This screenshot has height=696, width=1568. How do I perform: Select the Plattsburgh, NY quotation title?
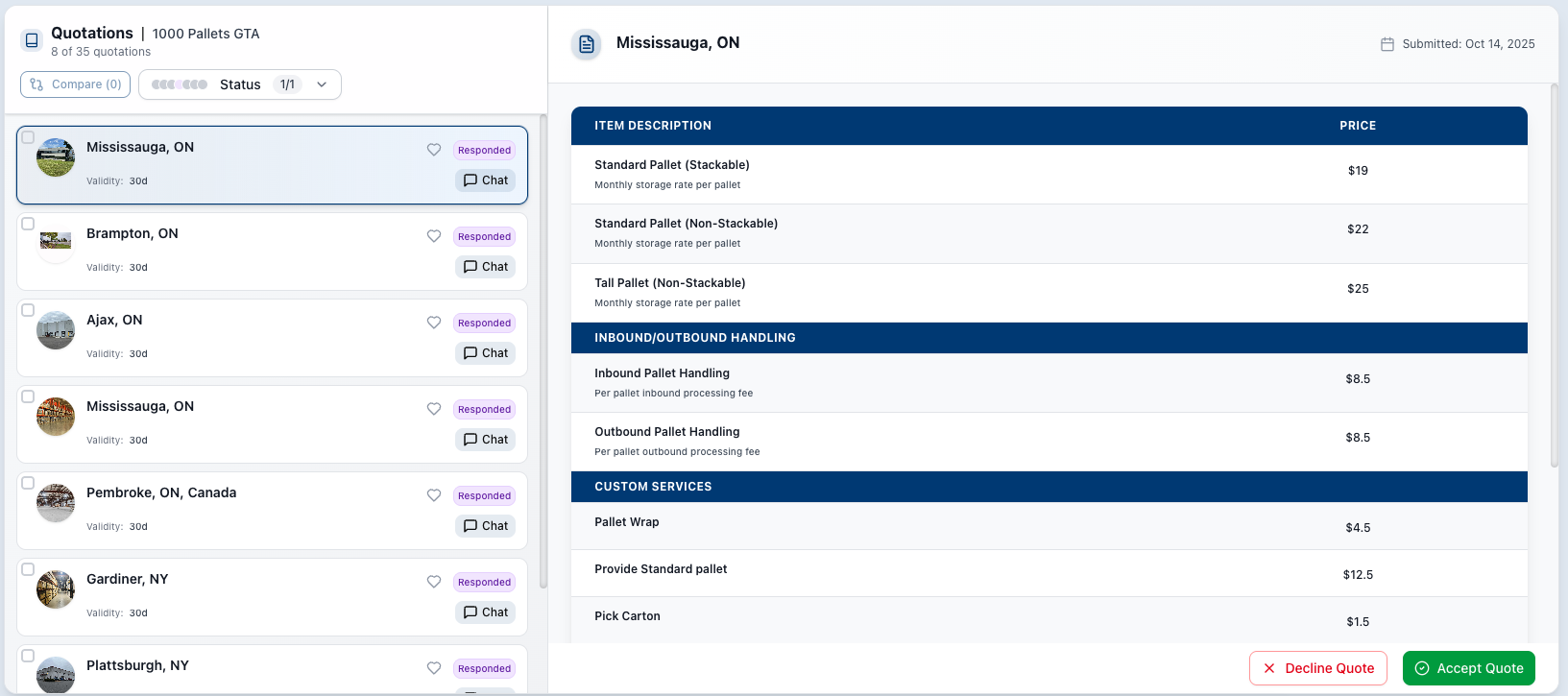137,665
